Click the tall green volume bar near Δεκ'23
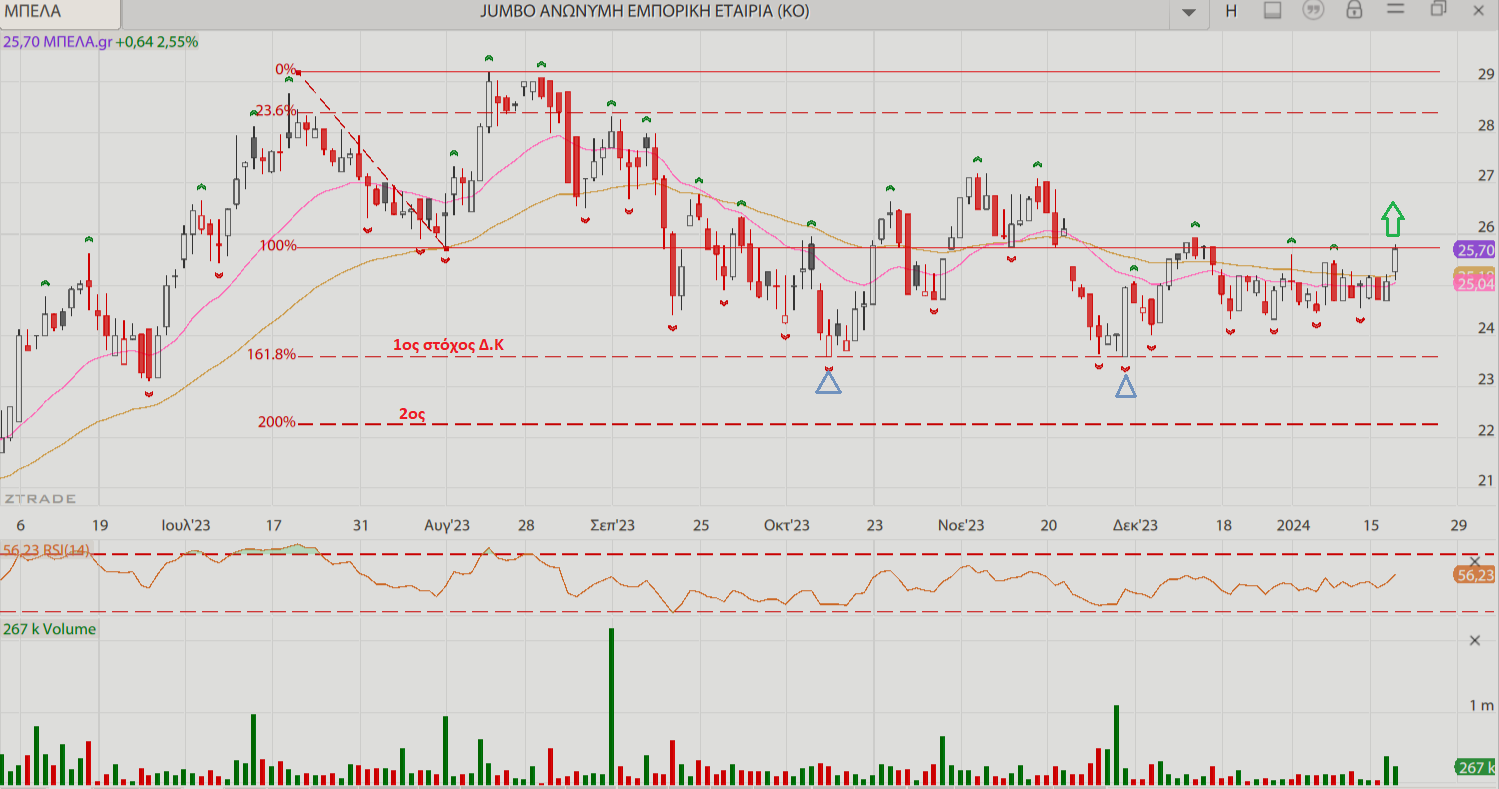Image resolution: width=1499 pixels, height=789 pixels. [x=1116, y=745]
